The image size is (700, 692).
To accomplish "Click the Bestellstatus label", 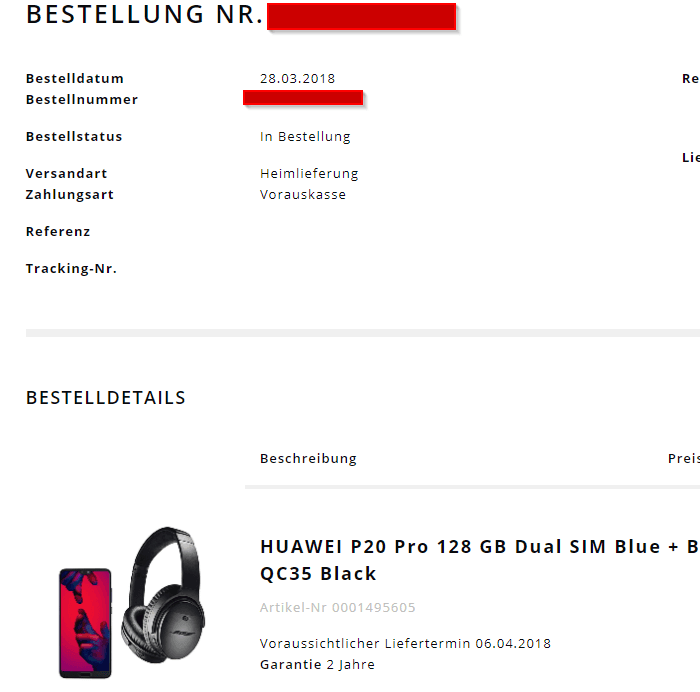I will [74, 136].
